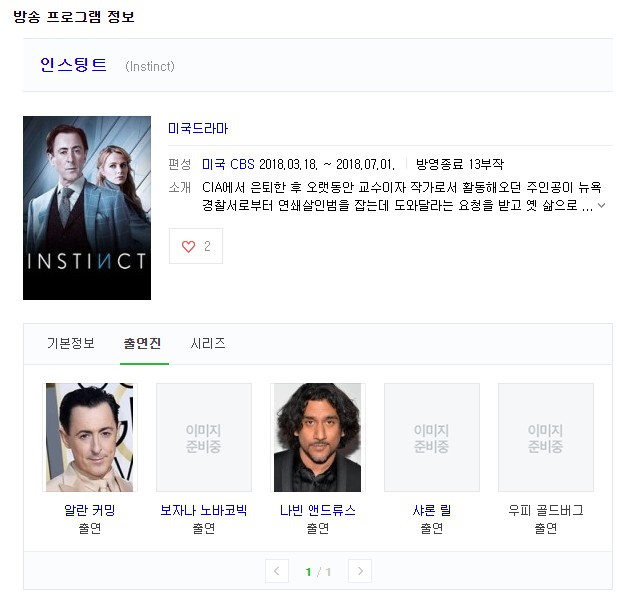
Task: Click 샤론 릴 placeholder image
Action: click(x=432, y=437)
